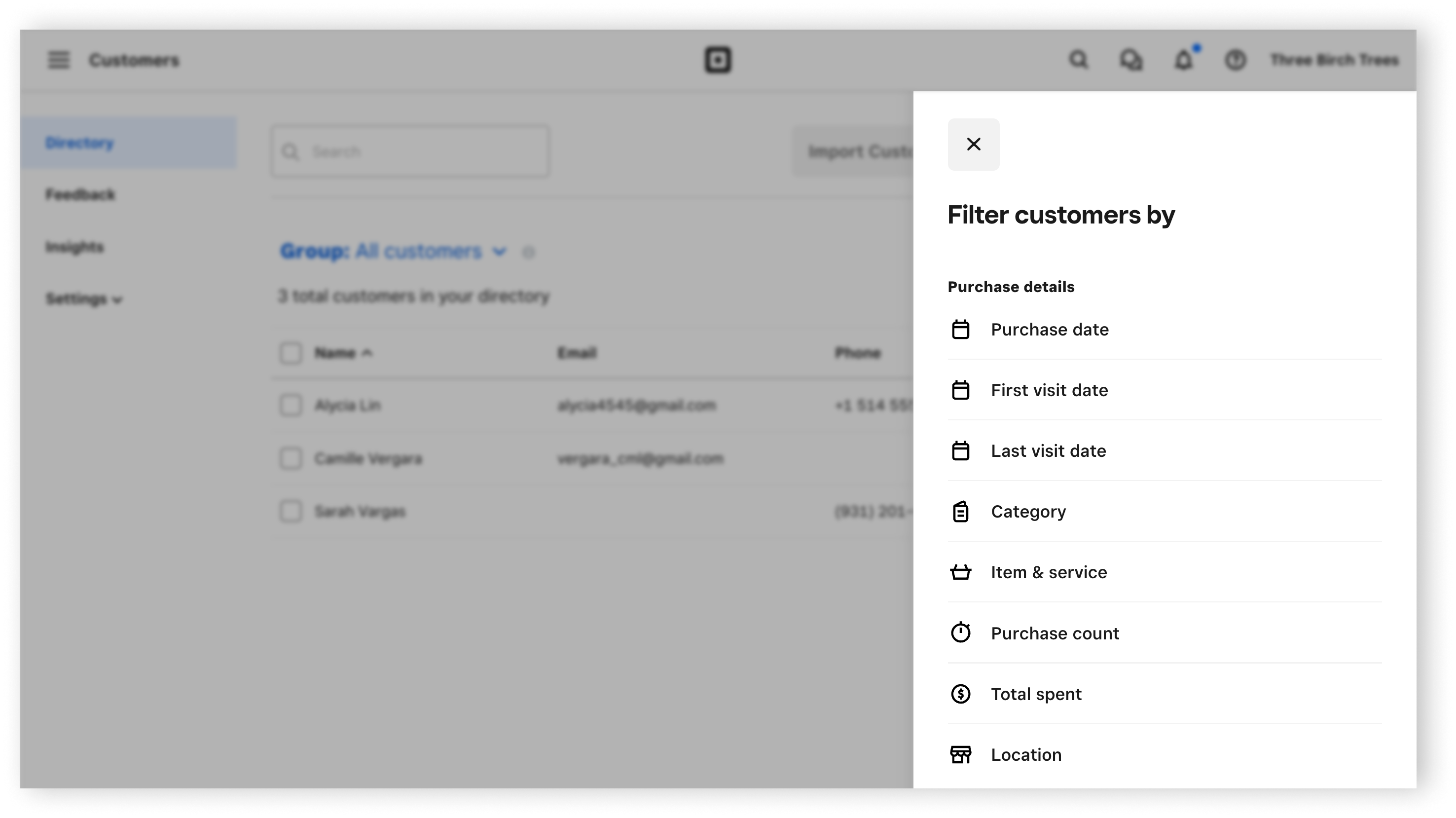The height and width of the screenshot is (818, 1456).
Task: Open the Feedback sidebar tab
Action: (x=80, y=195)
